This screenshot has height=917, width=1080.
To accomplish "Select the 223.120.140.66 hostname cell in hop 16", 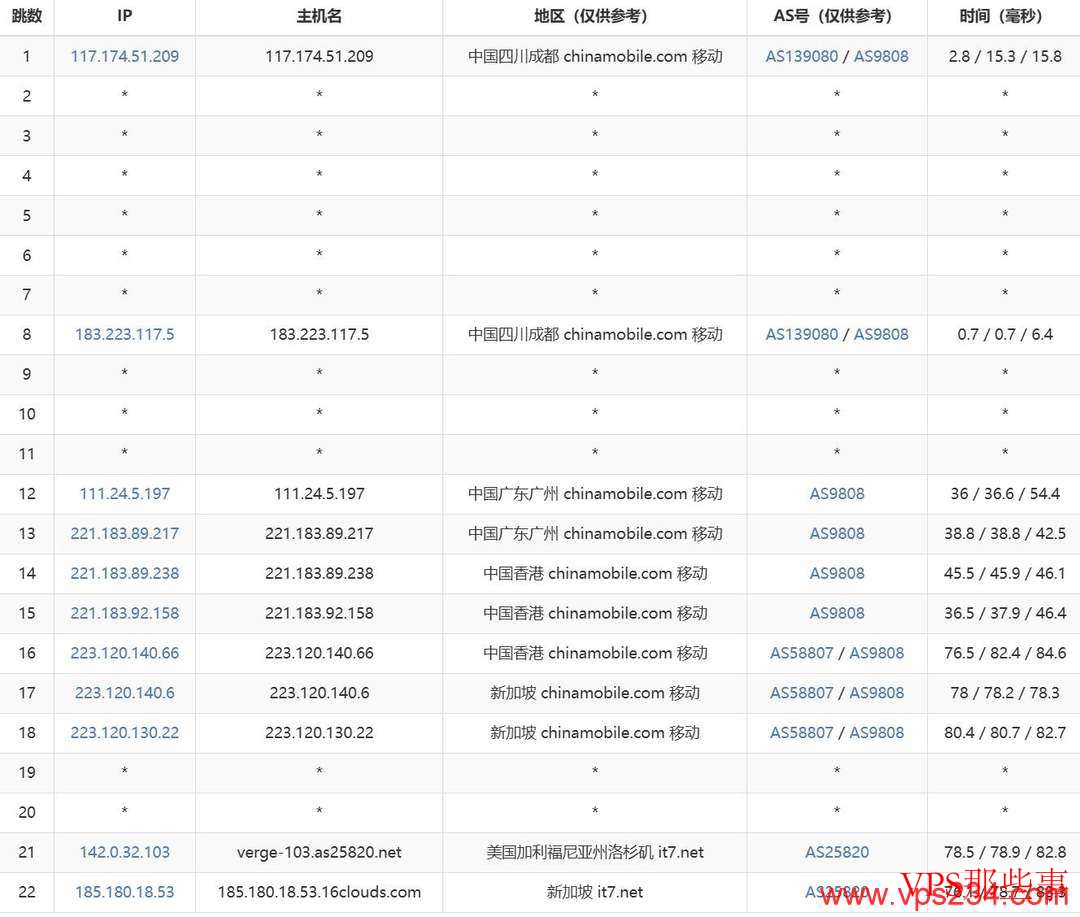I will point(319,653).
